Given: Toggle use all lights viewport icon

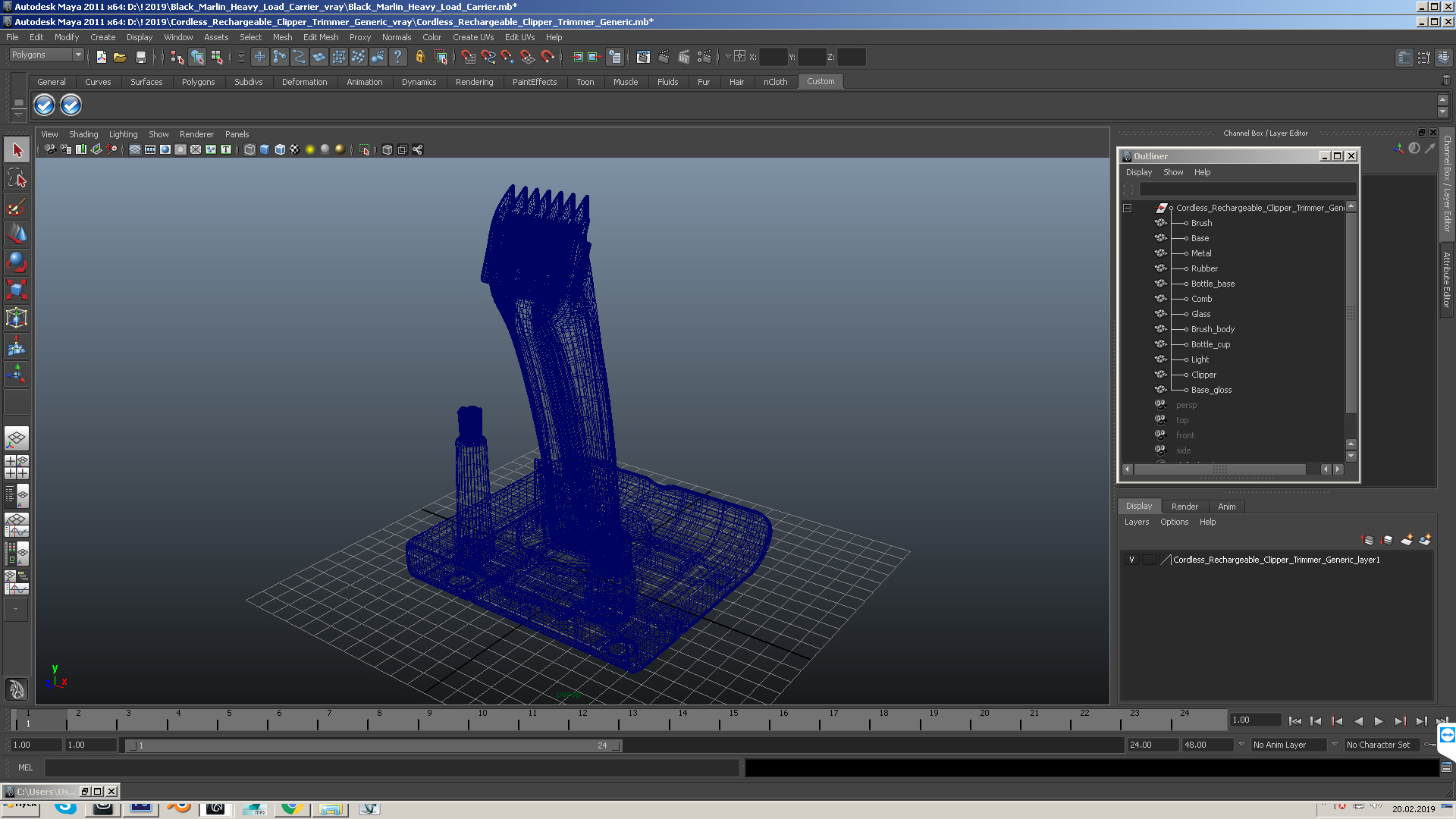Looking at the screenshot, I should (310, 149).
